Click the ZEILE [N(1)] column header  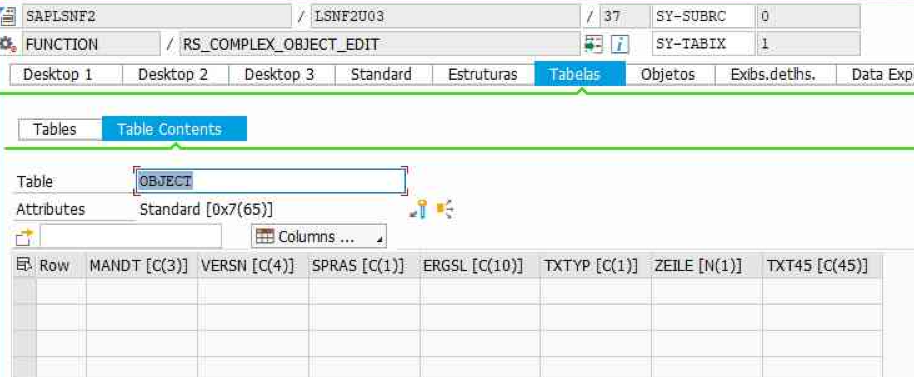point(706,266)
